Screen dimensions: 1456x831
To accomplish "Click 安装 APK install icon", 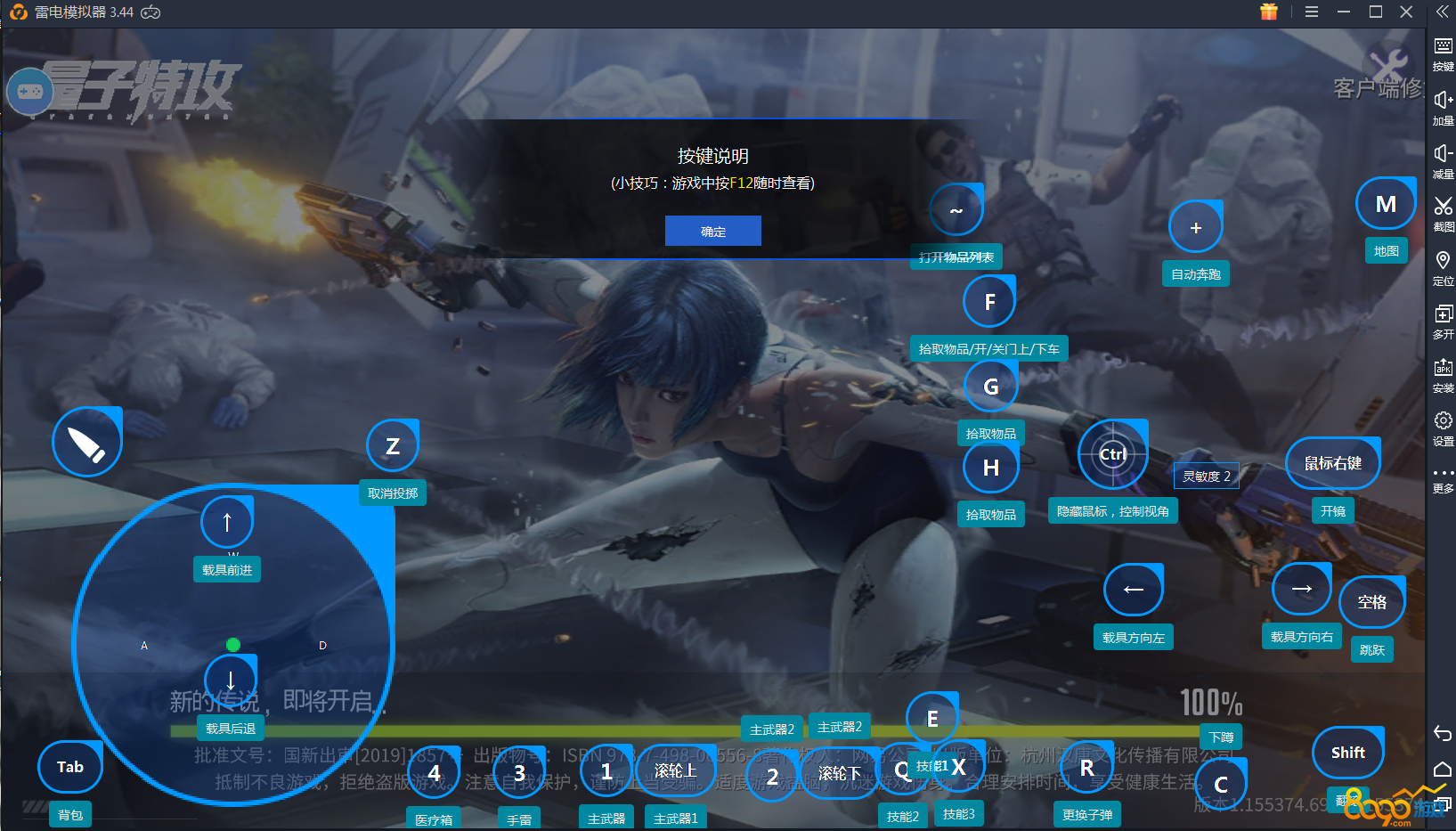I will [x=1443, y=375].
